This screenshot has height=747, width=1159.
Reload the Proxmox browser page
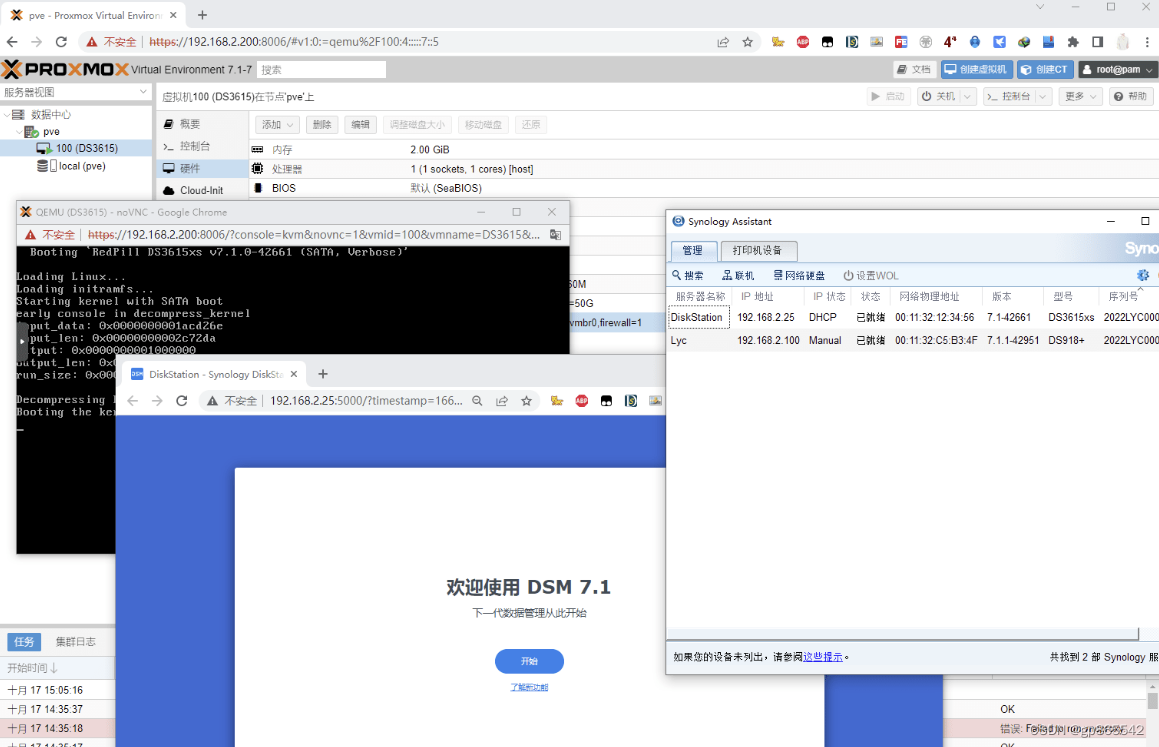[x=61, y=42]
